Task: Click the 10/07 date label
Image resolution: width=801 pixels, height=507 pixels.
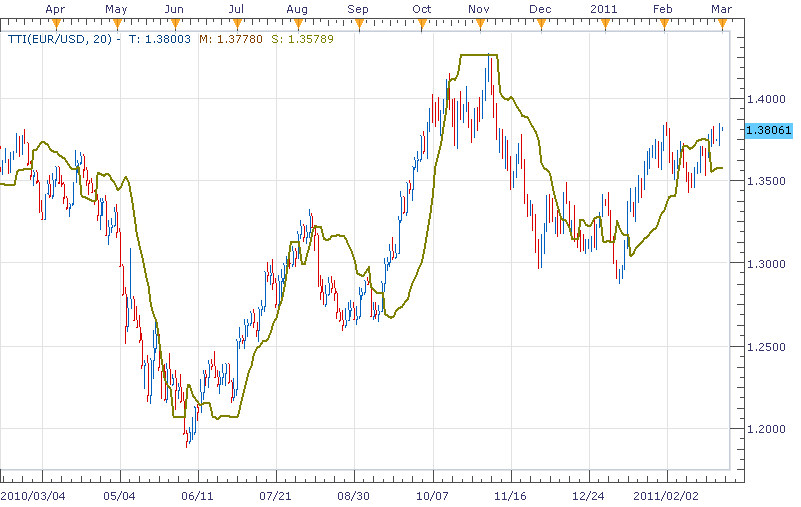Action: point(432,496)
